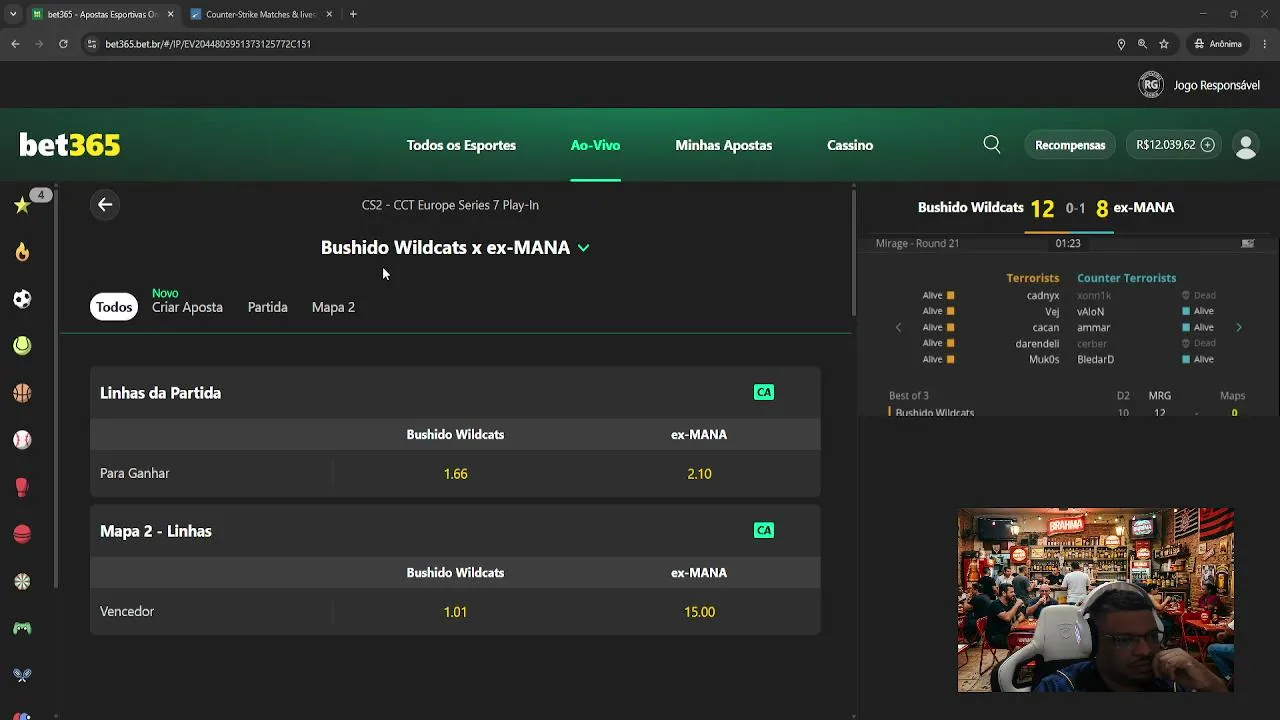Select the darts board sport icon
This screenshot has height=720, width=1280.
(22, 581)
